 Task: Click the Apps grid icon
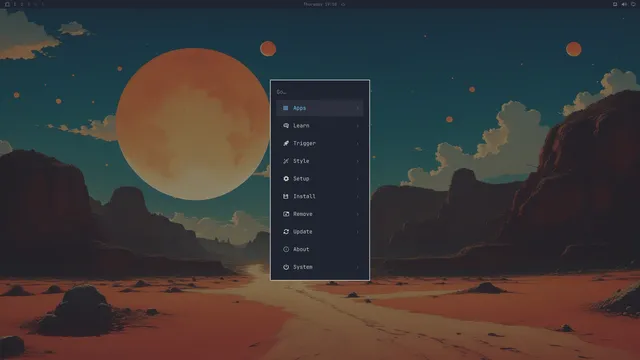point(286,108)
